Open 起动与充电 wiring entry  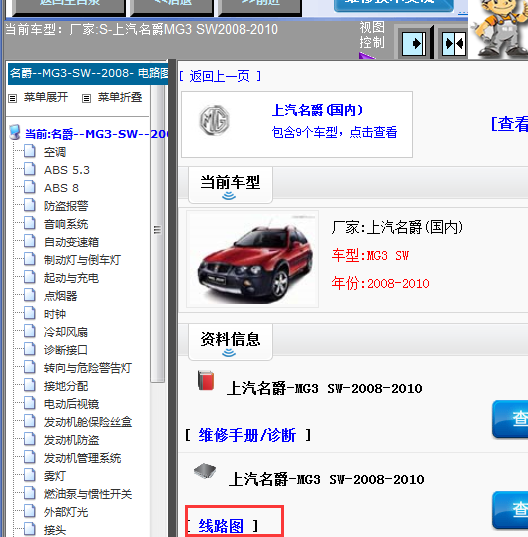(71, 278)
